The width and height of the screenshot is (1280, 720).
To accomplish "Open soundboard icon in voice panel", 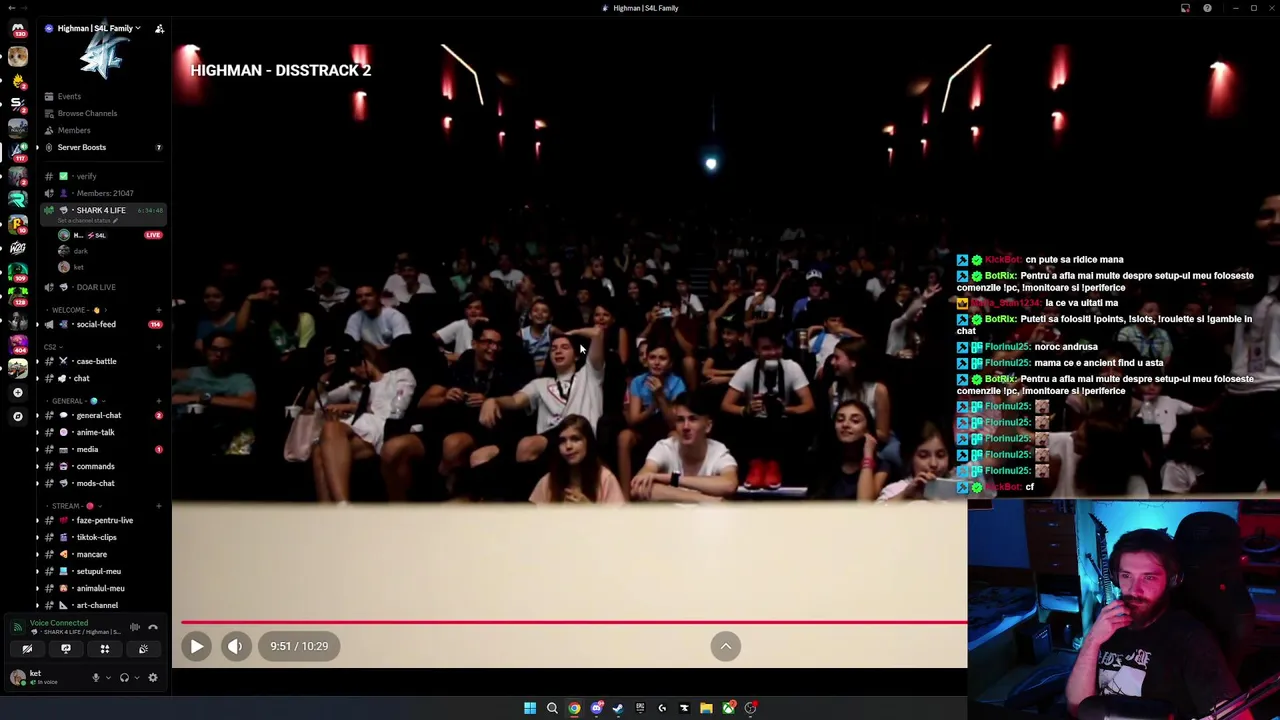I will pos(143,649).
